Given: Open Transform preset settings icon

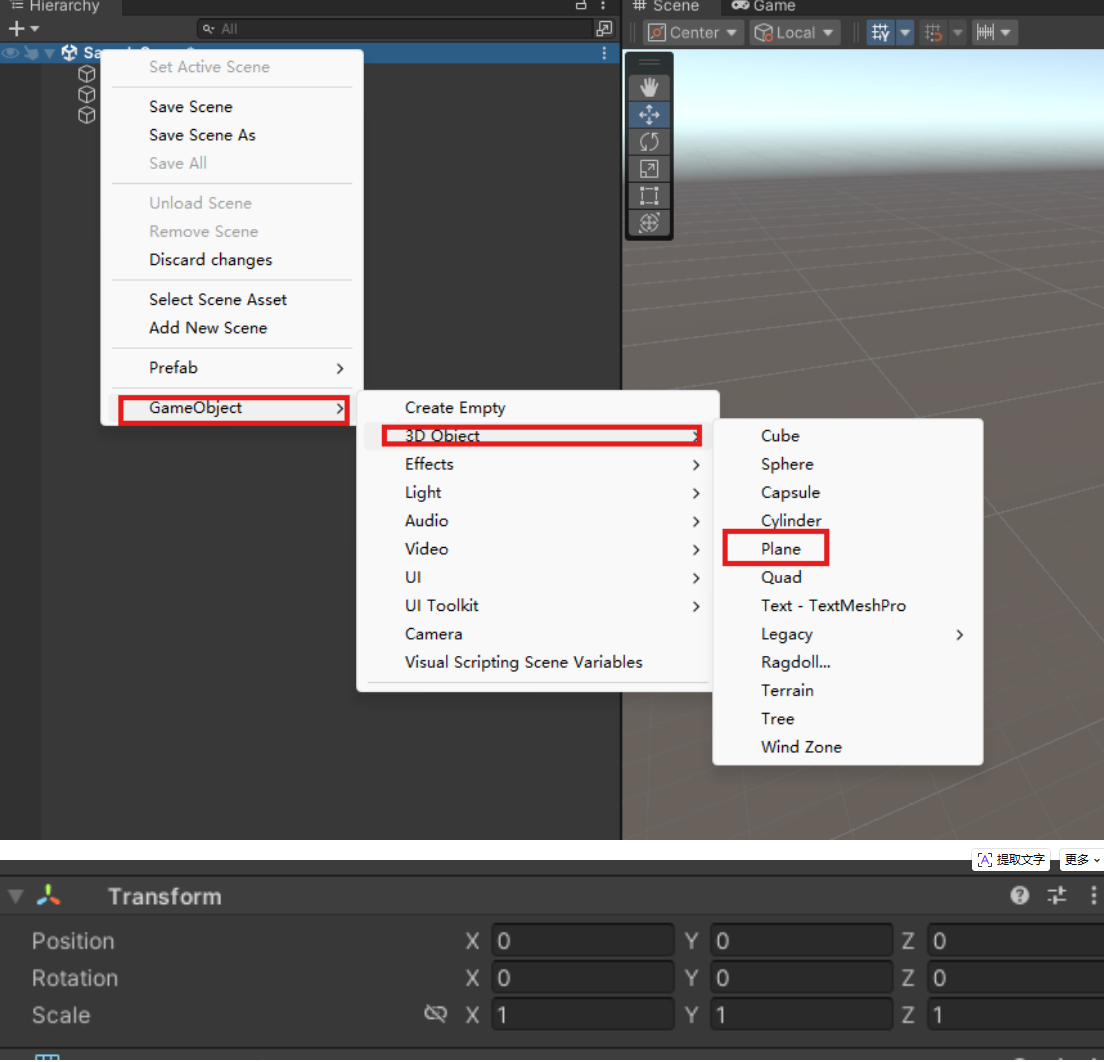Looking at the screenshot, I should coord(1057,896).
